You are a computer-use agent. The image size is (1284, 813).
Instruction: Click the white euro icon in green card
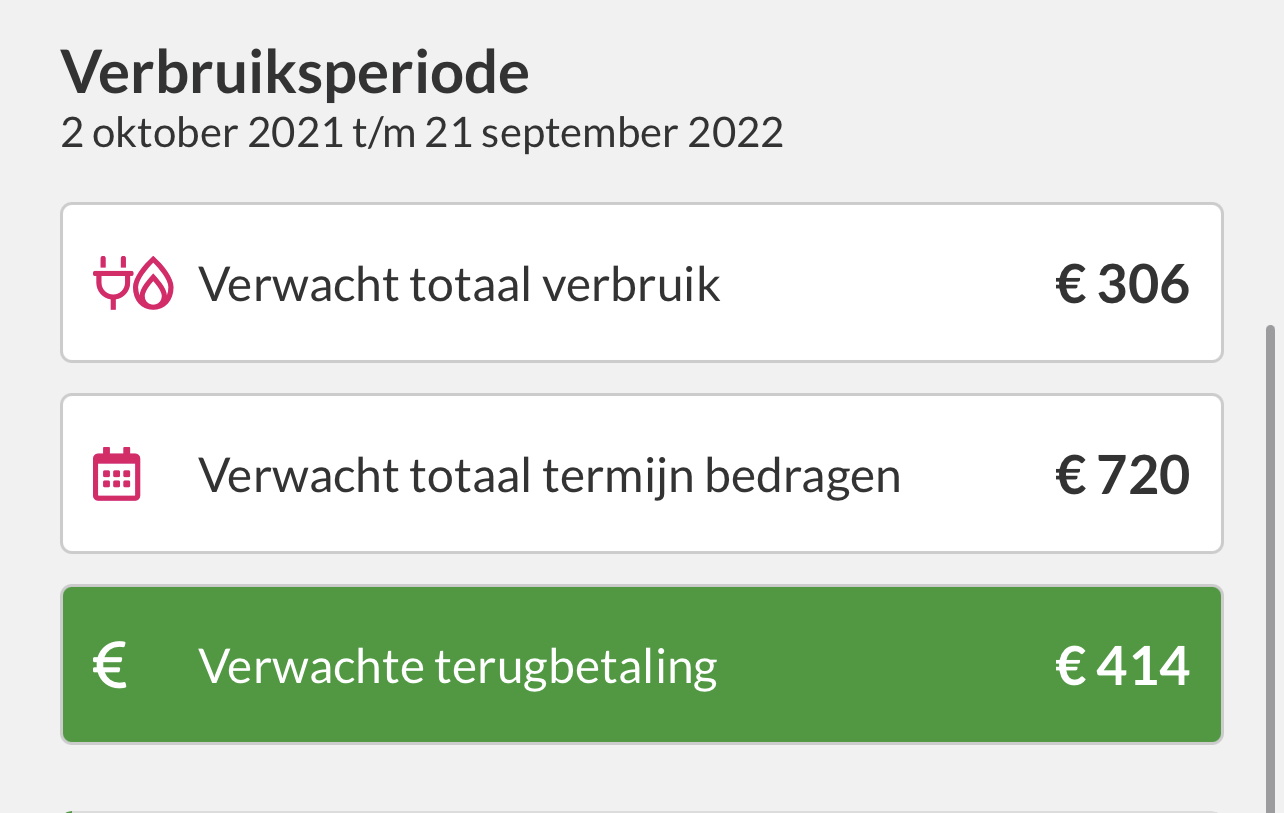click(x=110, y=666)
